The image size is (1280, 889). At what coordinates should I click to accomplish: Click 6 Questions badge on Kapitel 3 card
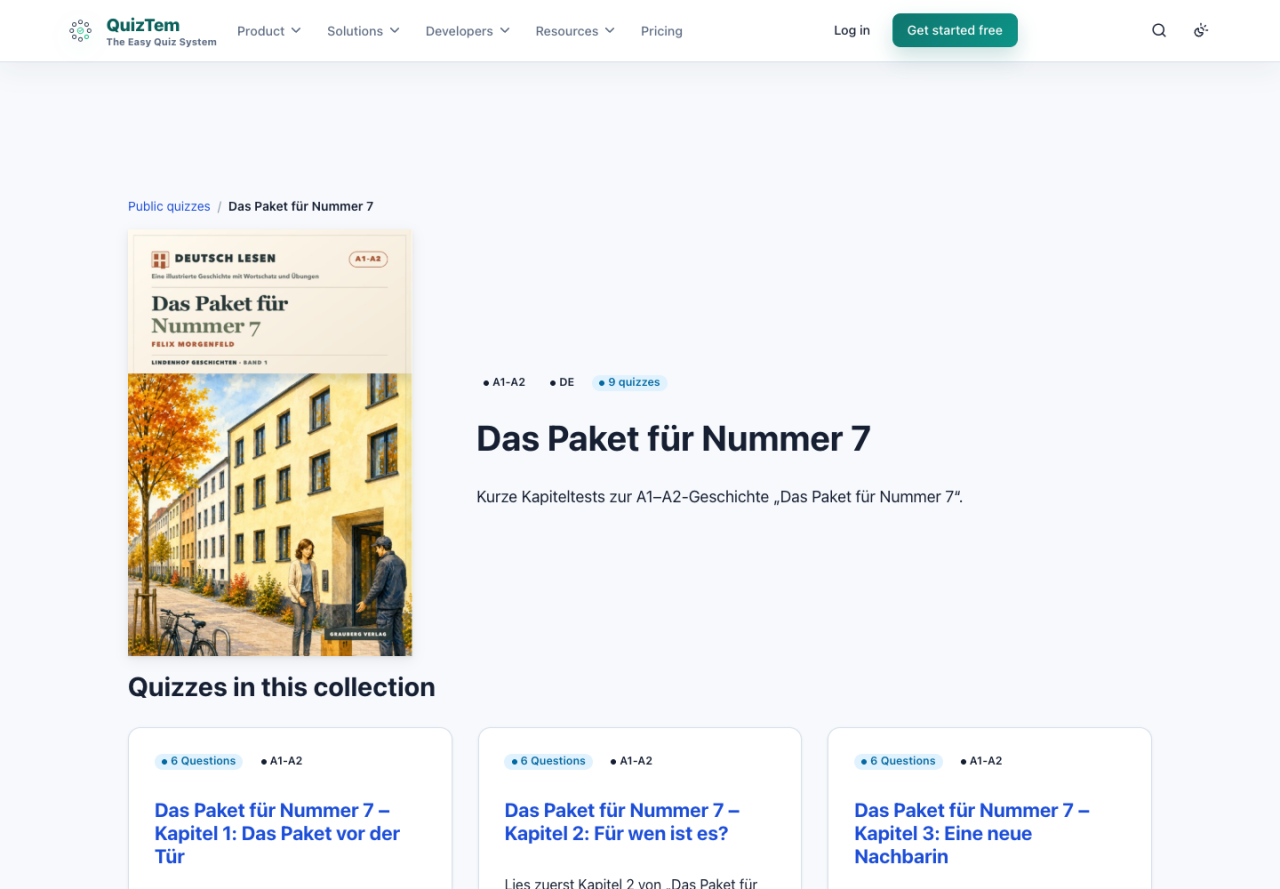[x=899, y=761]
